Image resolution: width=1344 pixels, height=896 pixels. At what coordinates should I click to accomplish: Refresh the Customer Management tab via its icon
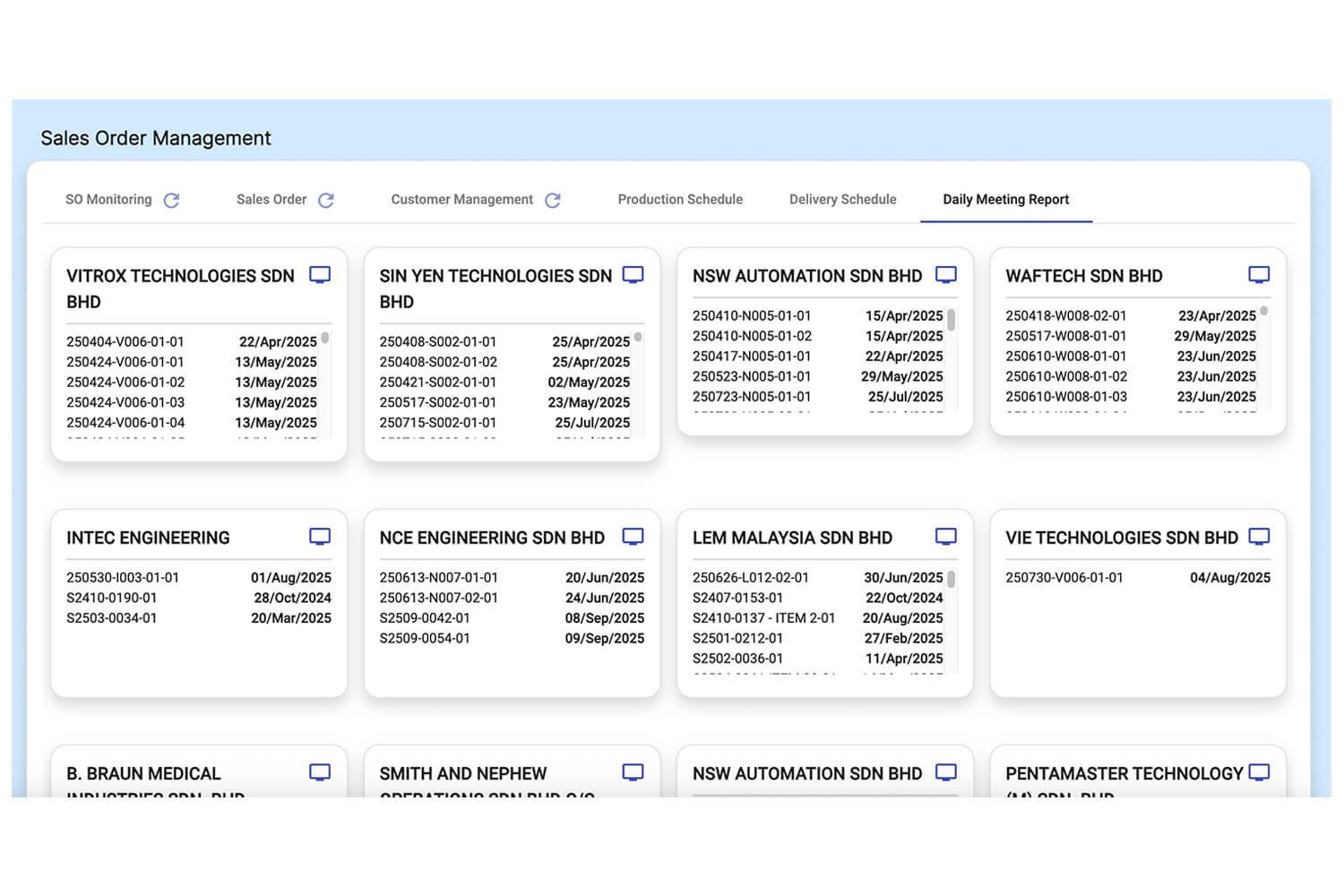[553, 200]
